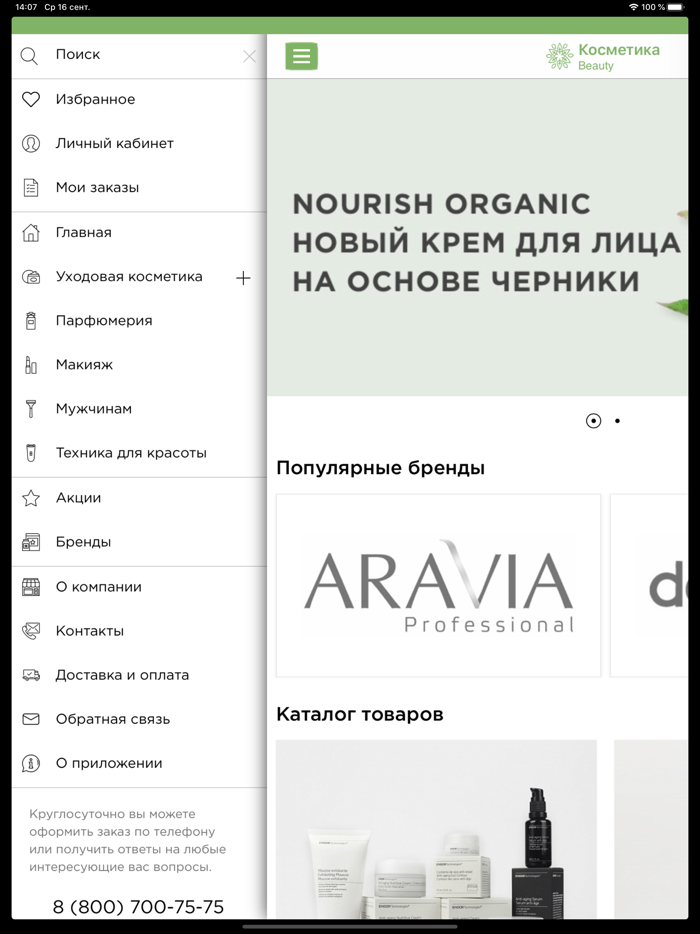The width and height of the screenshot is (700, 934).
Task: Tap the Косметика Beauty logo
Action: click(603, 57)
